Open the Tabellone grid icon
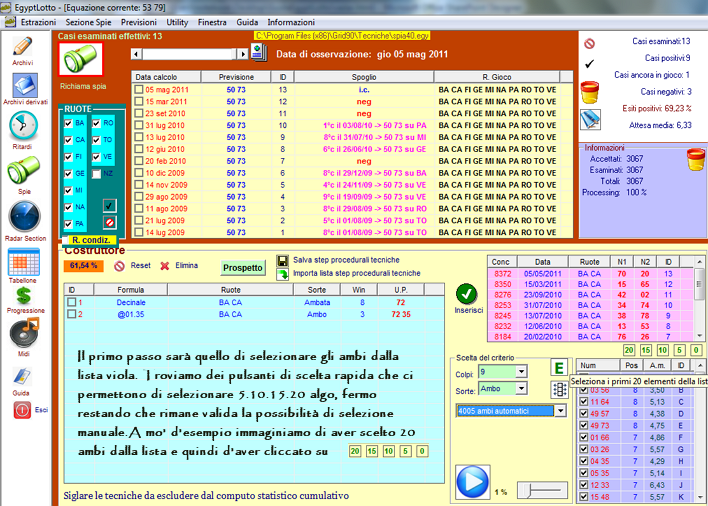 [23, 262]
